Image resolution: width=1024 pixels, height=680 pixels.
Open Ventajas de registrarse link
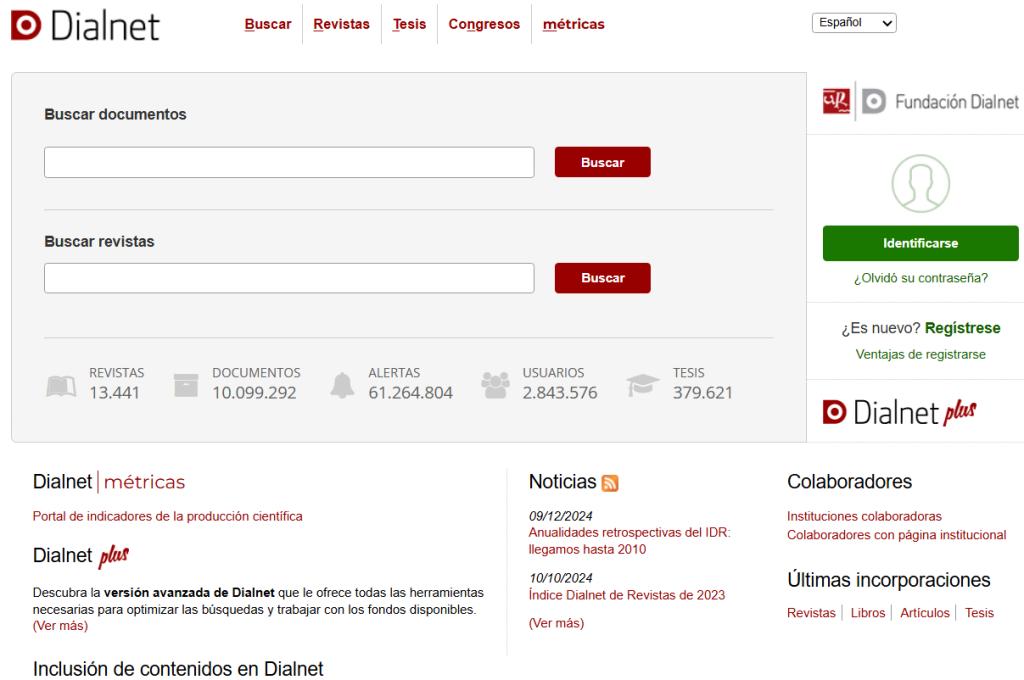(921, 355)
